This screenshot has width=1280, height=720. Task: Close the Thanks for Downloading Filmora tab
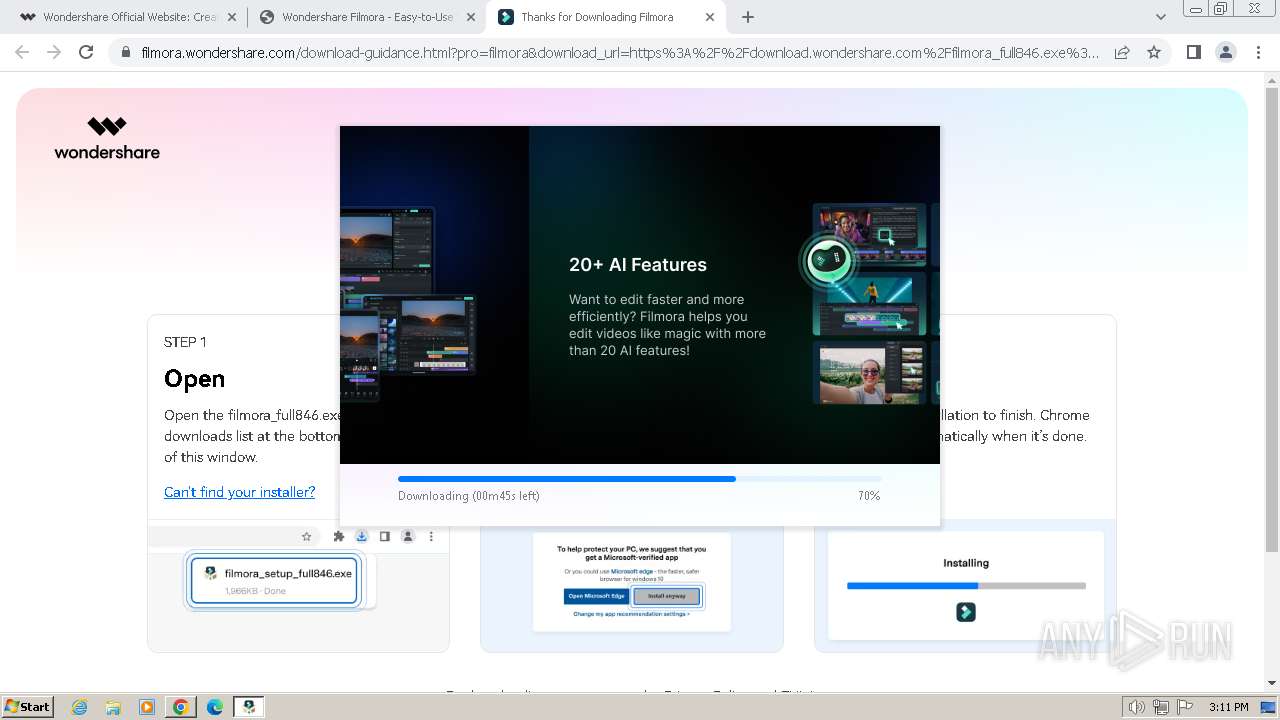point(710,17)
